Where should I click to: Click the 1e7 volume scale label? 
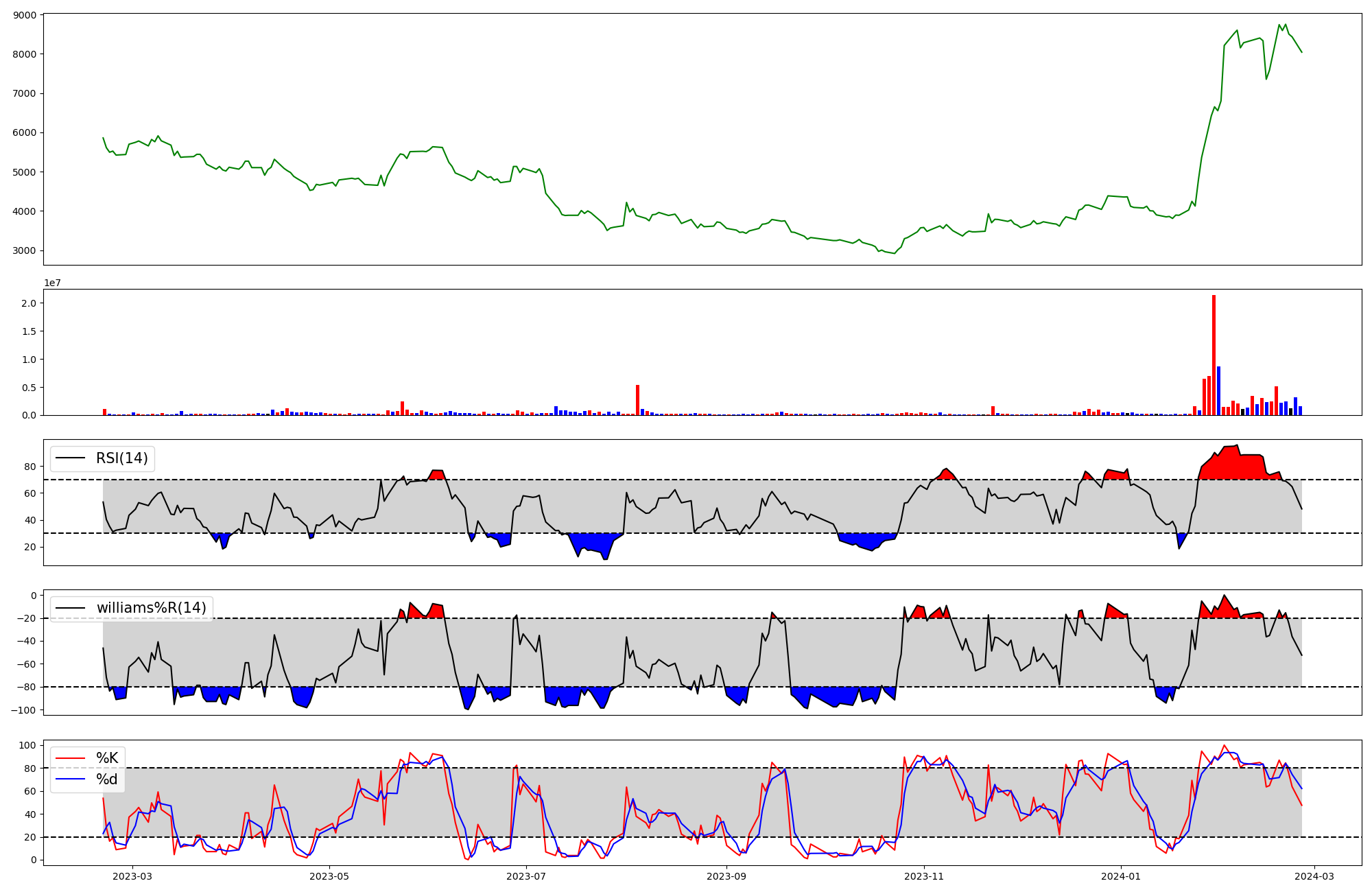tap(52, 283)
